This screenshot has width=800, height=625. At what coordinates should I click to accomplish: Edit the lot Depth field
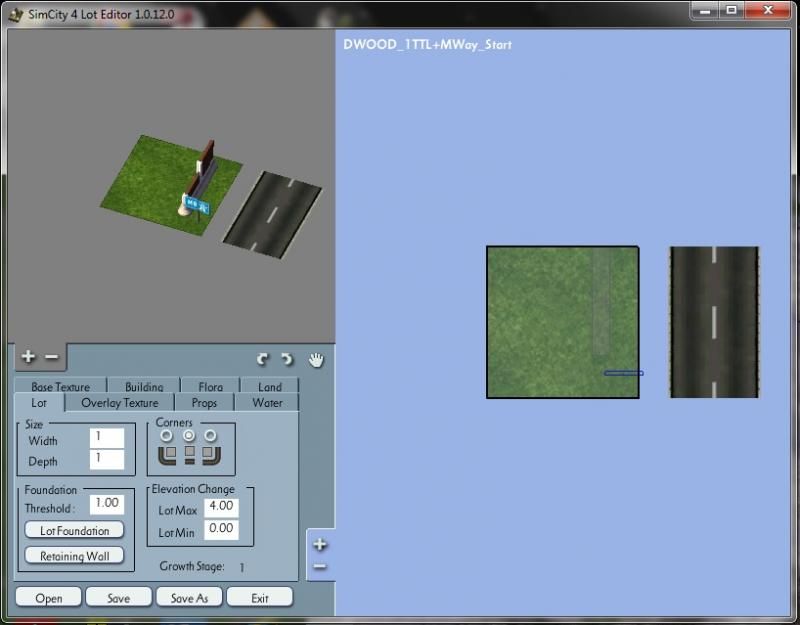coord(107,459)
